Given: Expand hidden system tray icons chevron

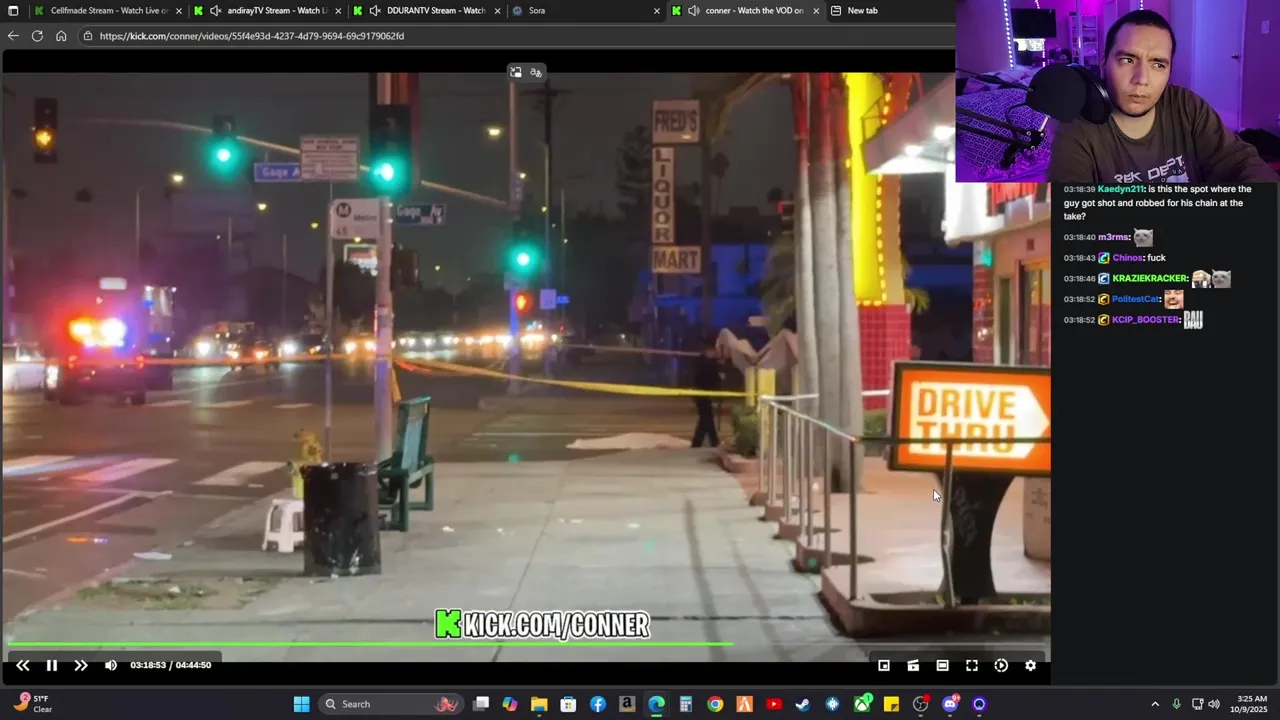Looking at the screenshot, I should 1155,704.
